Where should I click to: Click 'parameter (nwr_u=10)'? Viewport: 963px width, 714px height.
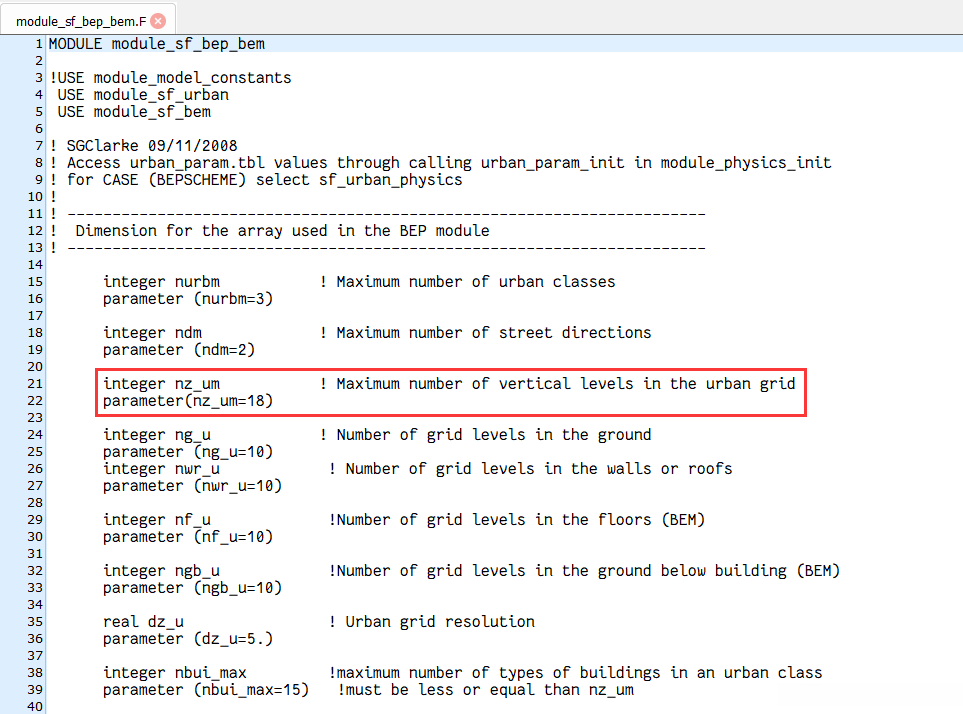192,486
